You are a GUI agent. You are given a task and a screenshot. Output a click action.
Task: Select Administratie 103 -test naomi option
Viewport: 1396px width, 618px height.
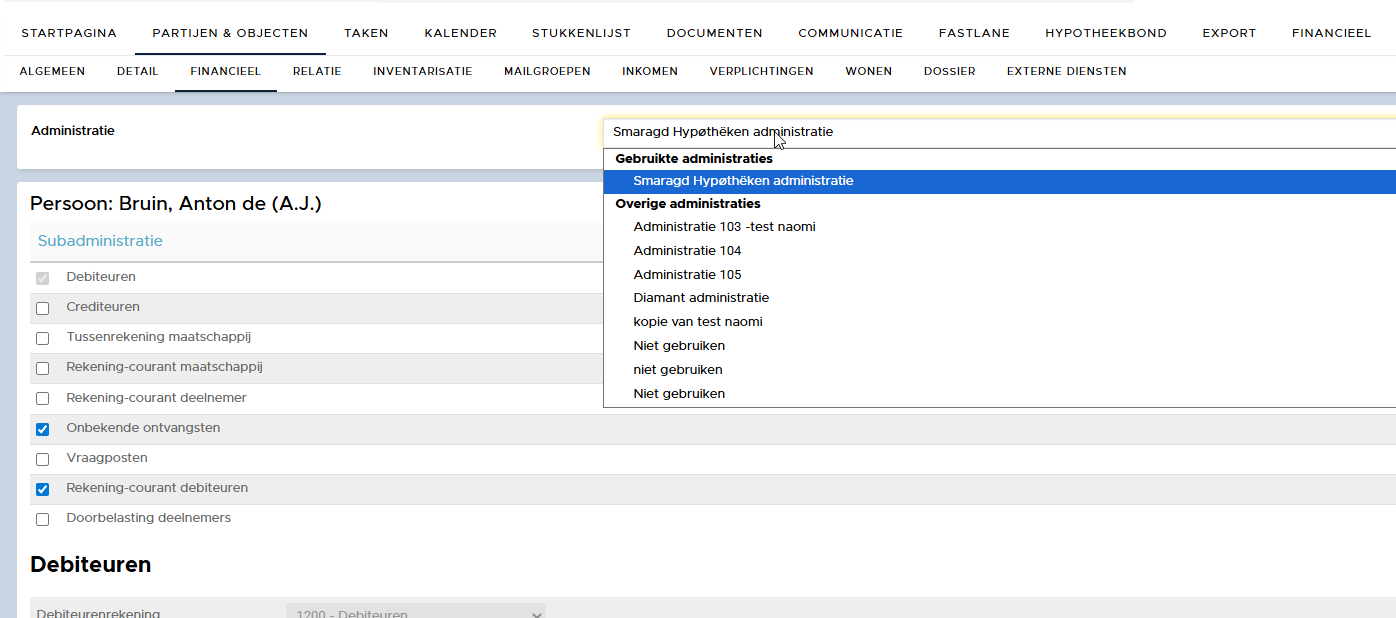pos(724,227)
